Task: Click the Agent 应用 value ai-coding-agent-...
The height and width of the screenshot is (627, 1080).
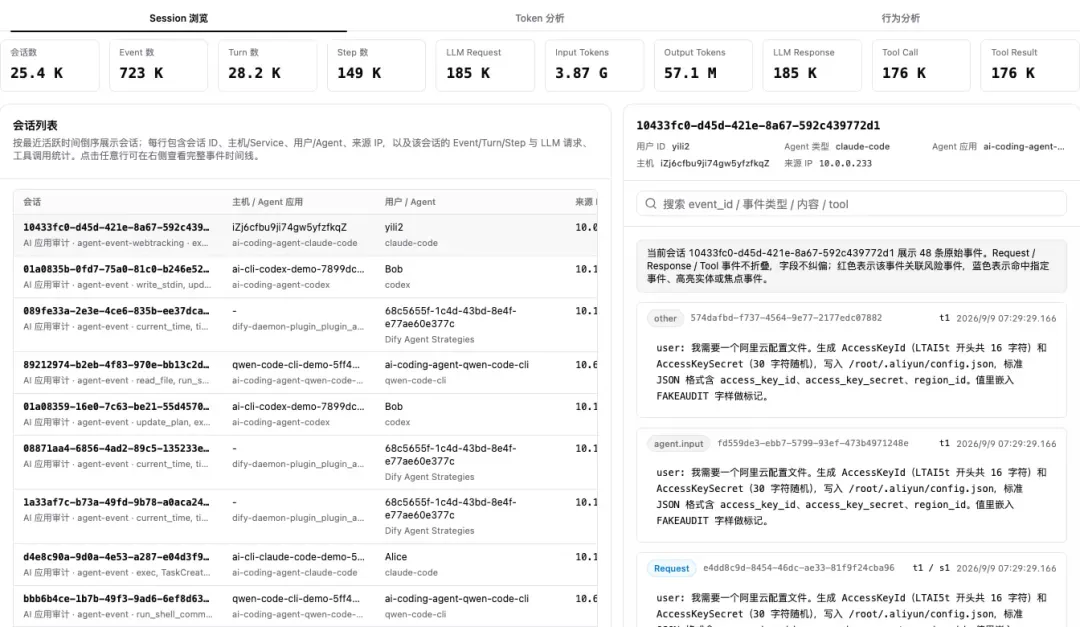Action: 1024,146
